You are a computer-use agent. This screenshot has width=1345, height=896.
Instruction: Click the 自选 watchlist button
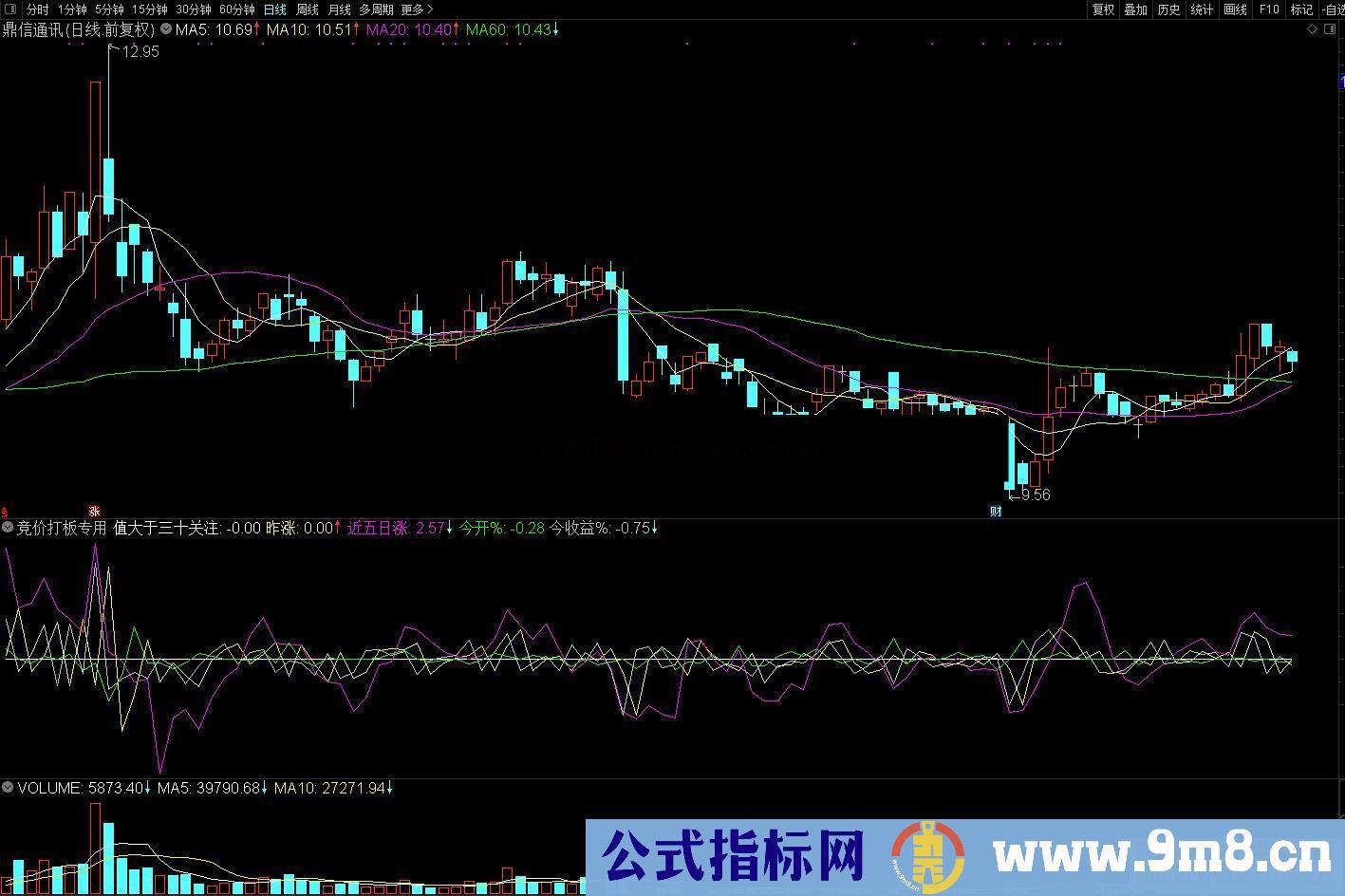[1336, 9]
